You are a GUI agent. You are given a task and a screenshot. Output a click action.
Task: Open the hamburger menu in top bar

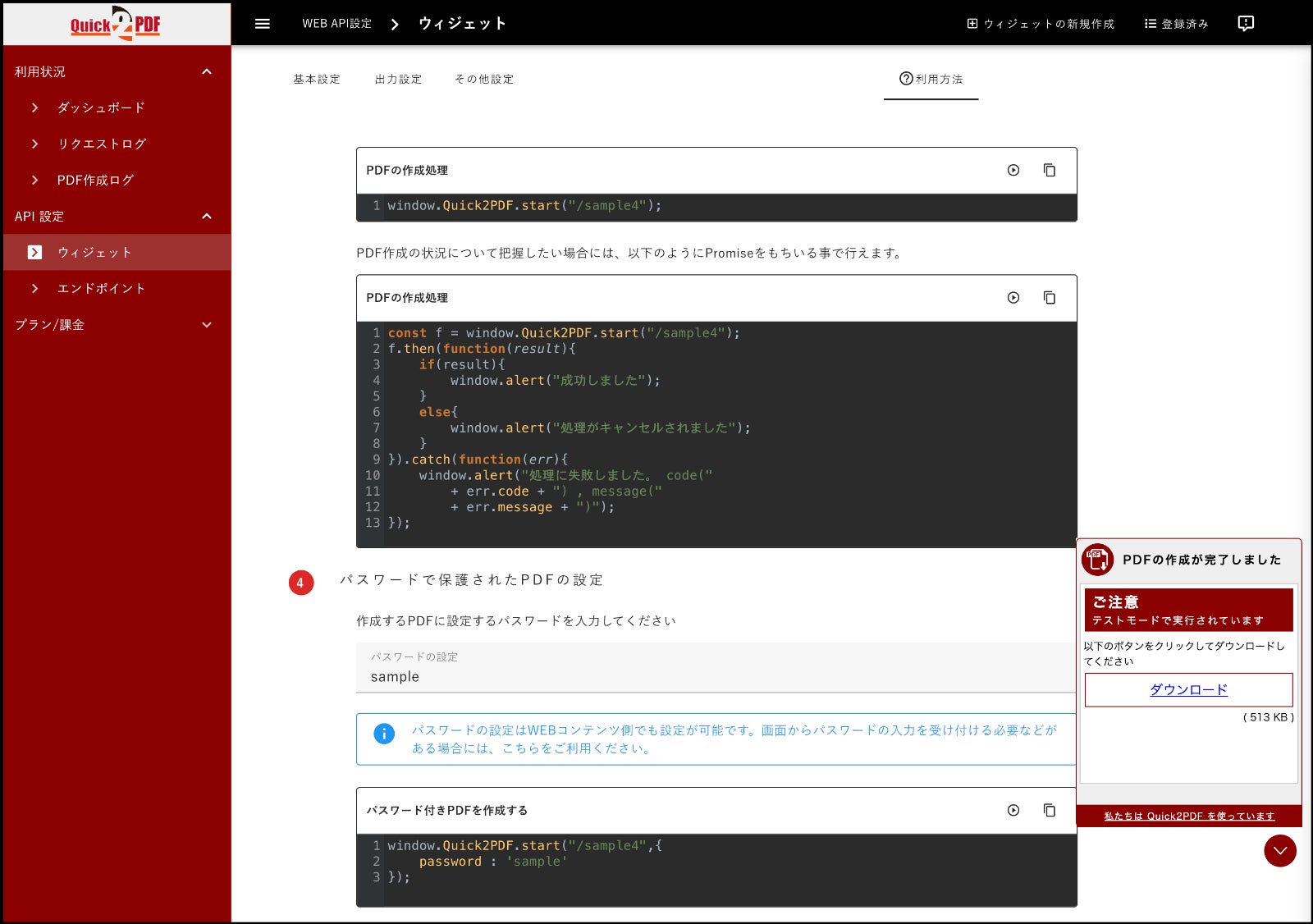click(263, 24)
